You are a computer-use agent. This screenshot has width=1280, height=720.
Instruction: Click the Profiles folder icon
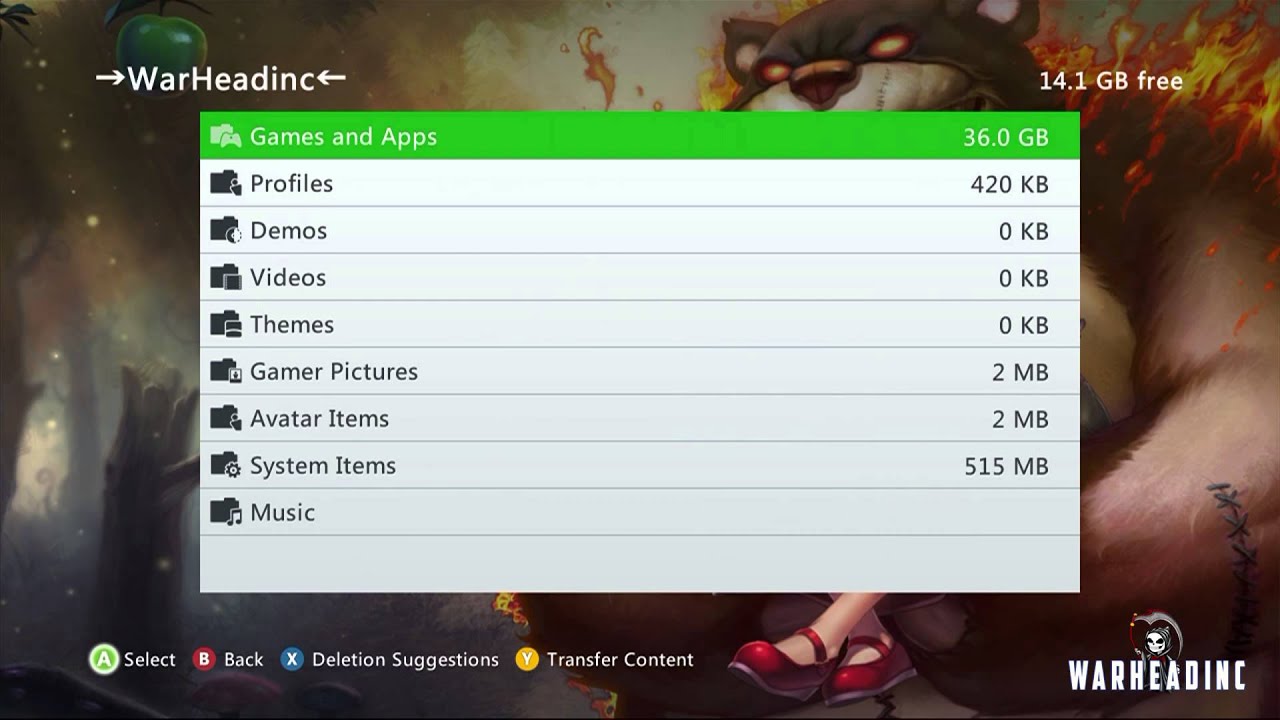(x=226, y=184)
